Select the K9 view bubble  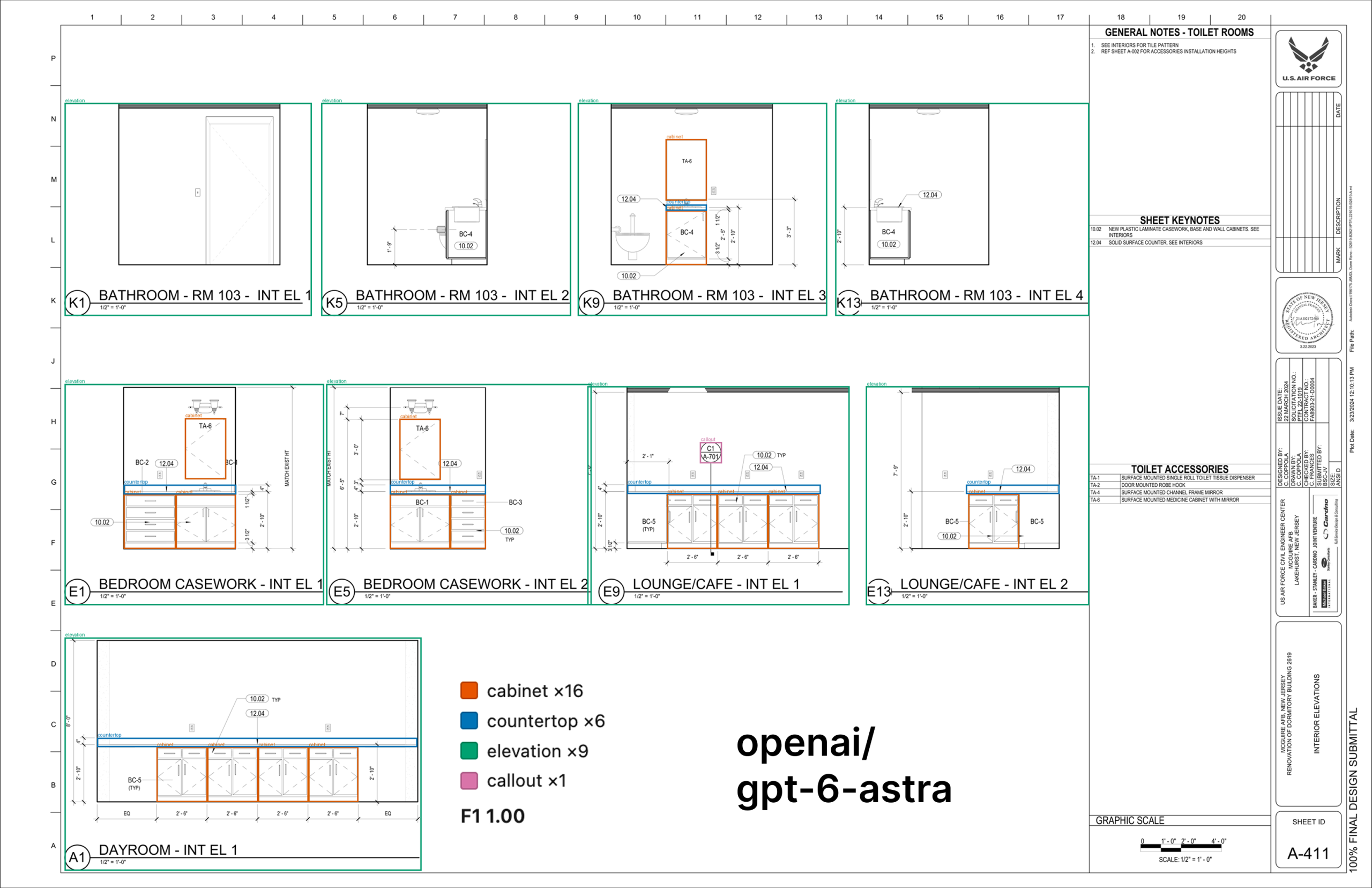591,303
